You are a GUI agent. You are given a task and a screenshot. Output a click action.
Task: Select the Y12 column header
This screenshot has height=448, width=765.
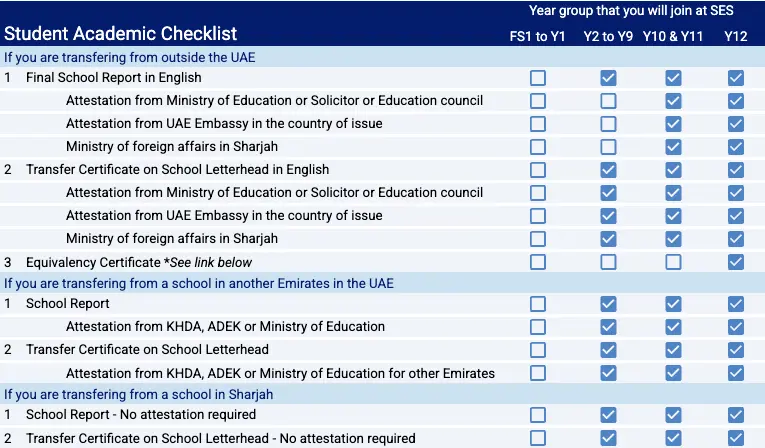[x=736, y=37]
